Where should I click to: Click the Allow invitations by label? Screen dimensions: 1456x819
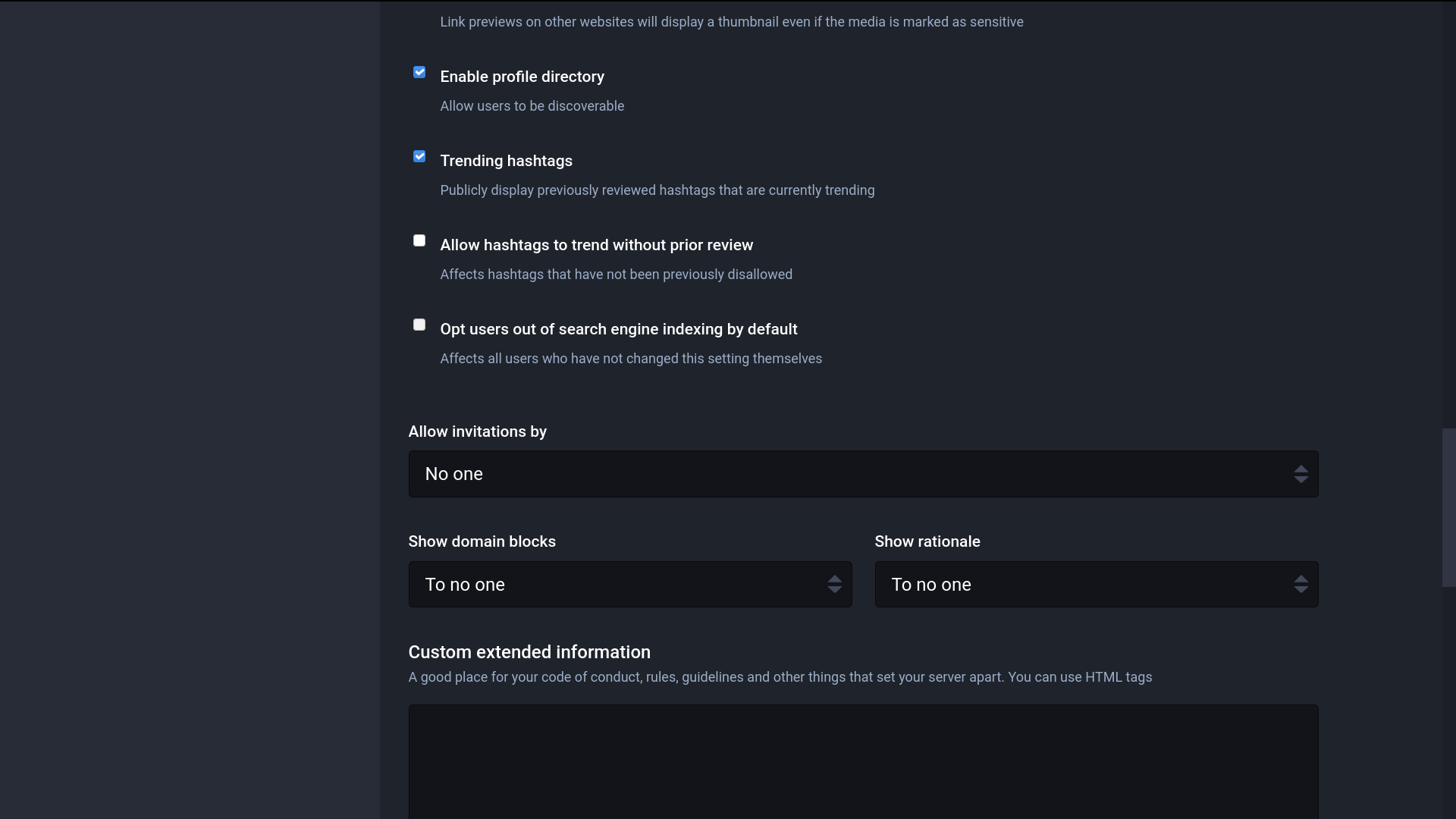pos(477,431)
